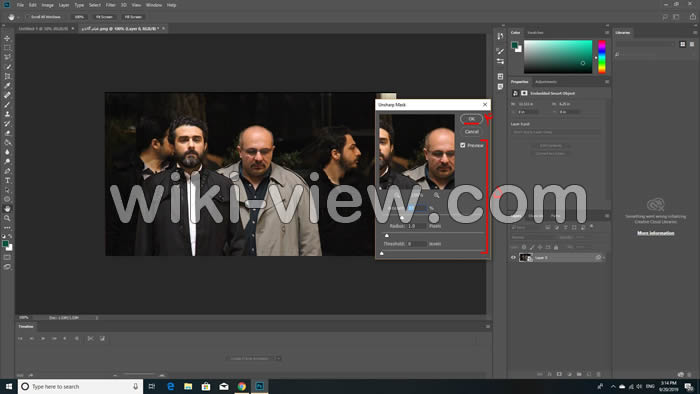
Task: Select the Horizontal Type tool
Action: click(7, 180)
